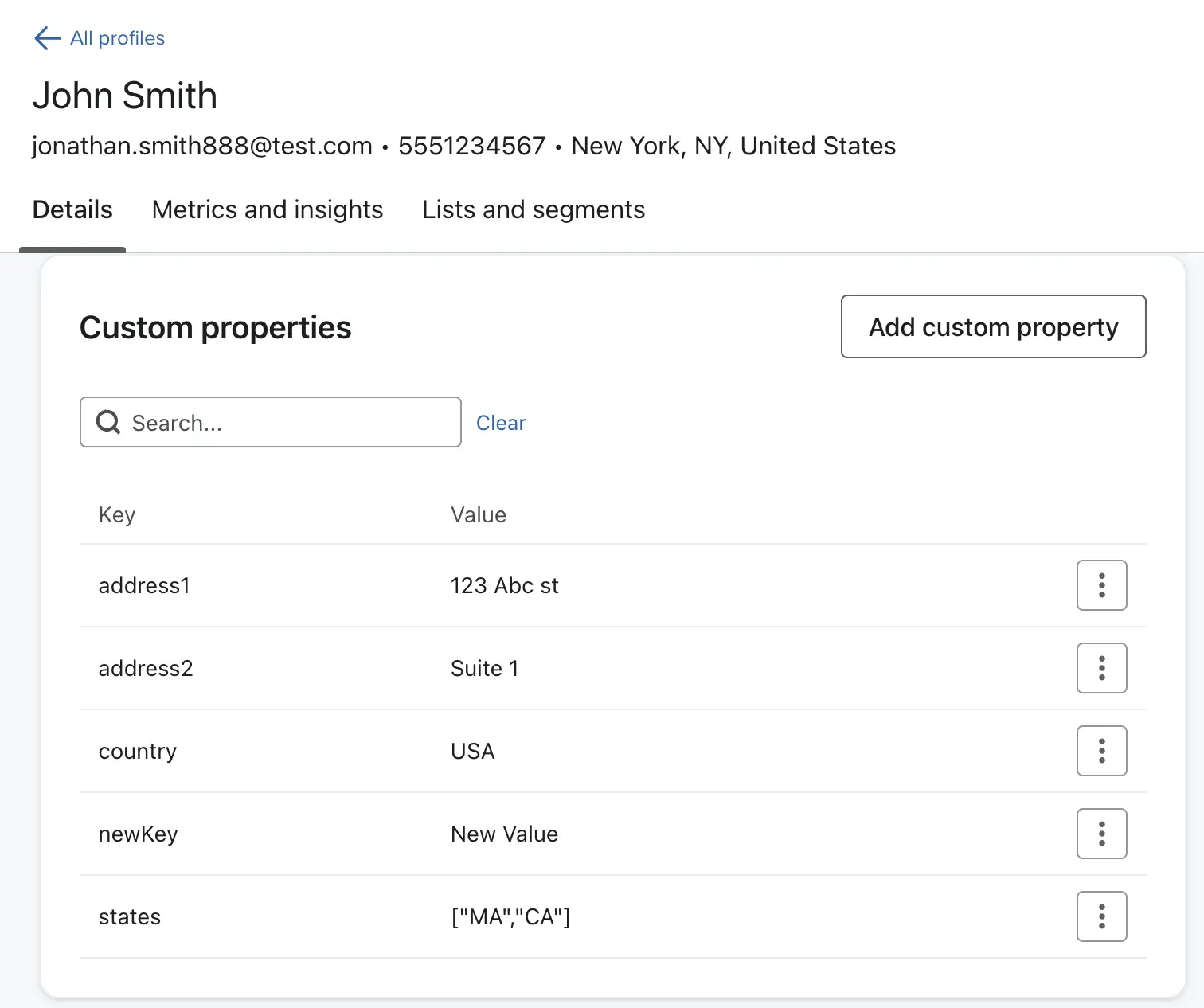Switch to Metrics and insights tab
The height and width of the screenshot is (1008, 1204).
(268, 209)
